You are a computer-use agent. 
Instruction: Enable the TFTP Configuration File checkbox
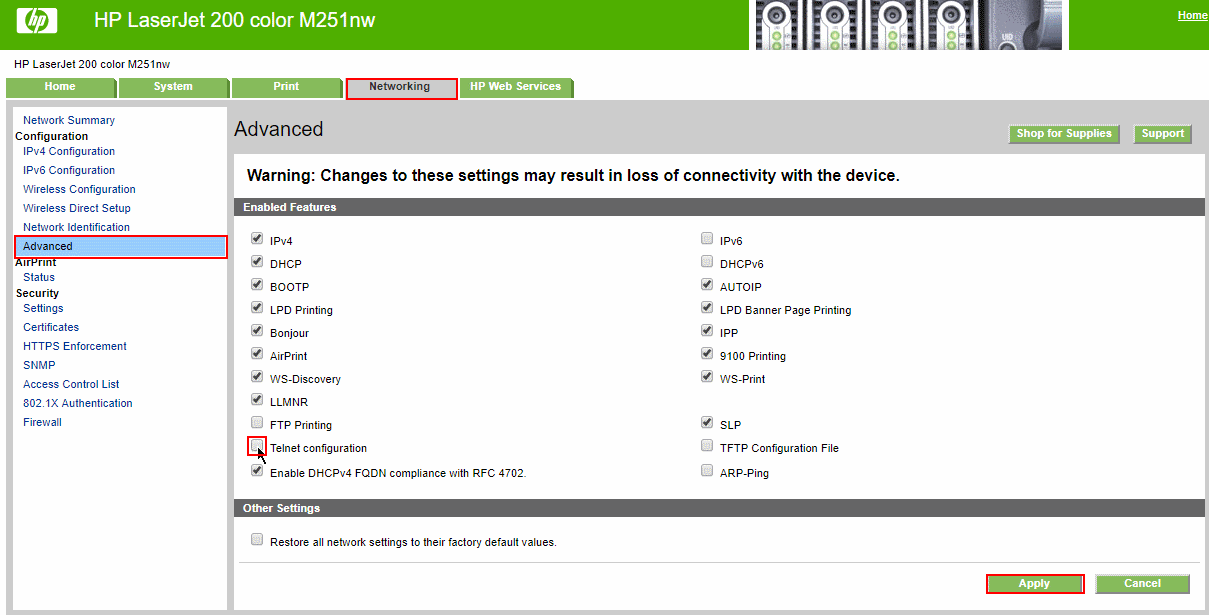(x=707, y=446)
